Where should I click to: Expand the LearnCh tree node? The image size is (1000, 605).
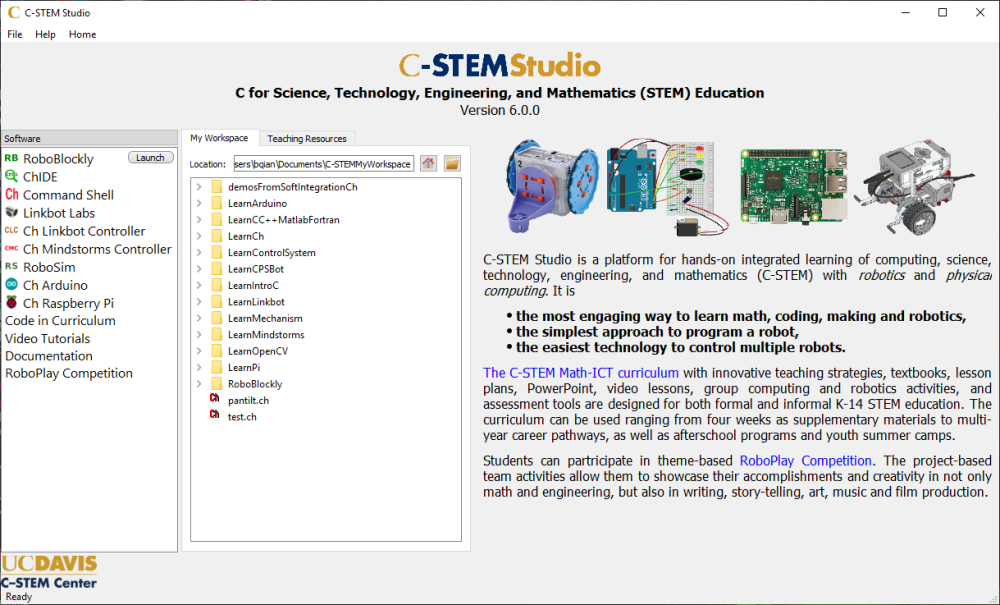coord(199,236)
